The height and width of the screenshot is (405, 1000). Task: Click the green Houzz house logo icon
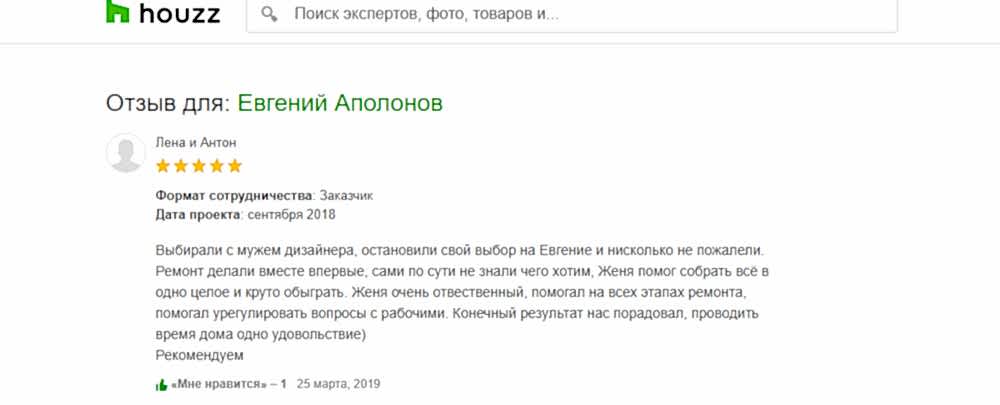coord(119,11)
